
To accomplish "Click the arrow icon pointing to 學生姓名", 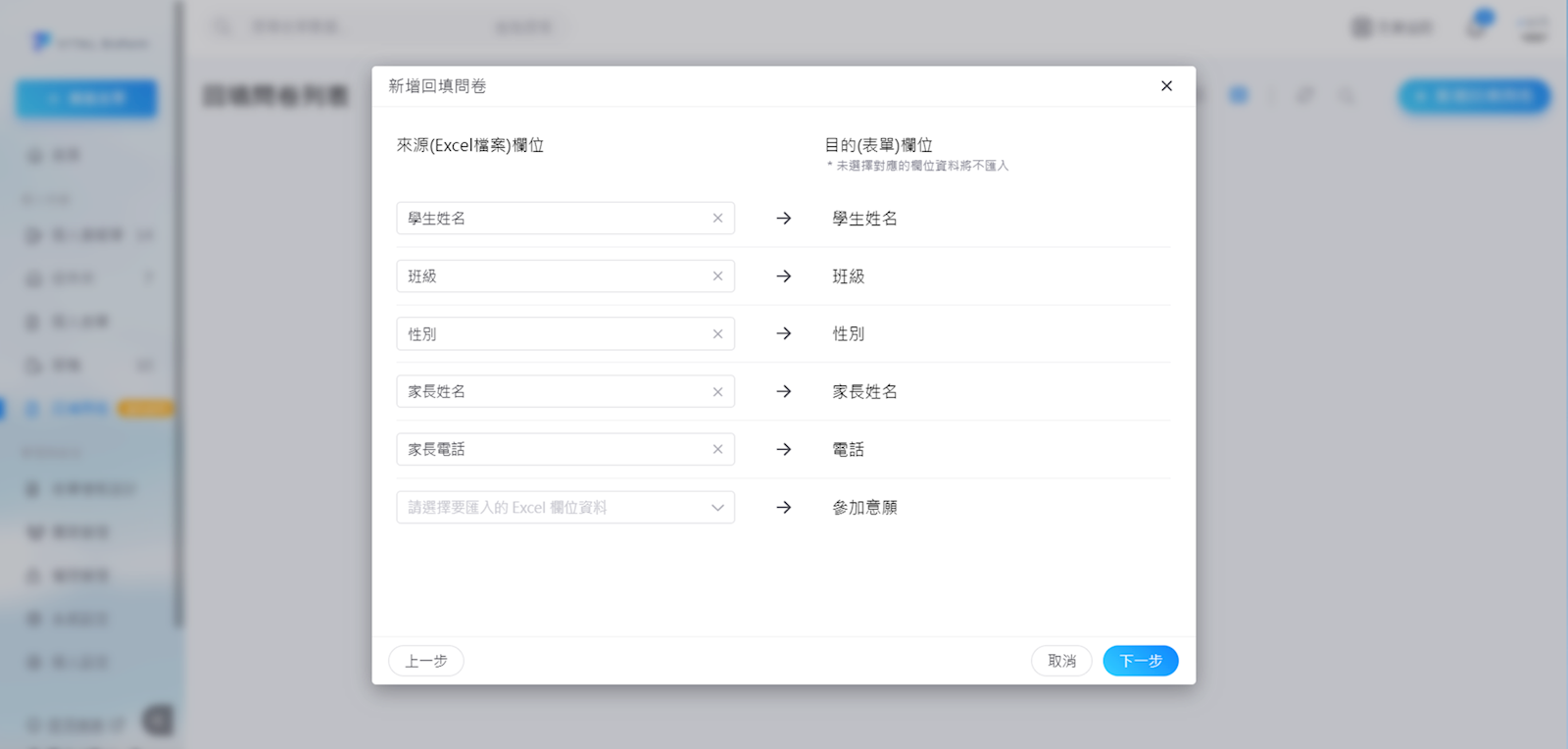I will (784, 219).
